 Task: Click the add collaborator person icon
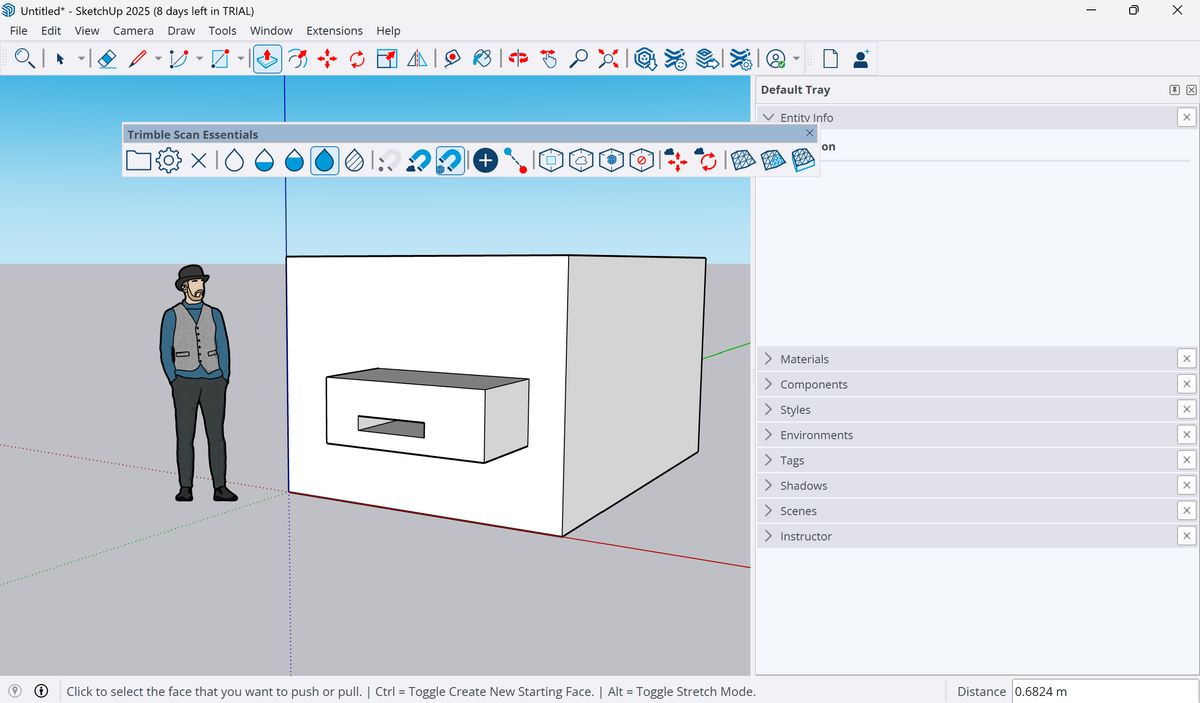click(860, 59)
